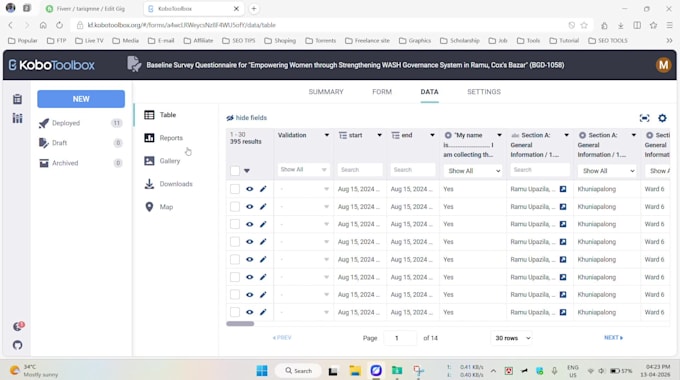Open the SEO TOOLS bookmark folder

608,40
